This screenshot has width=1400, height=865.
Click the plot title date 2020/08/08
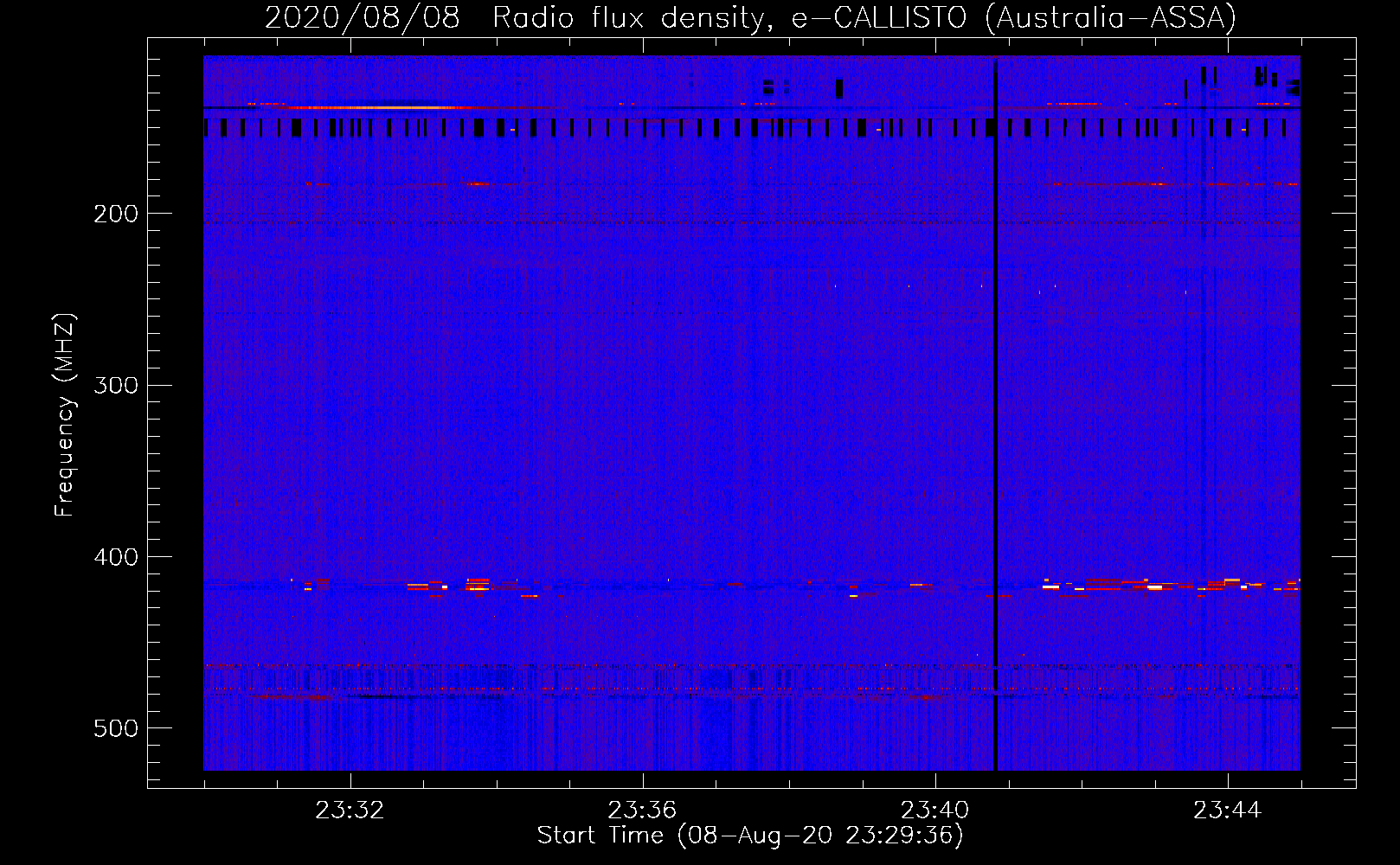(x=362, y=18)
